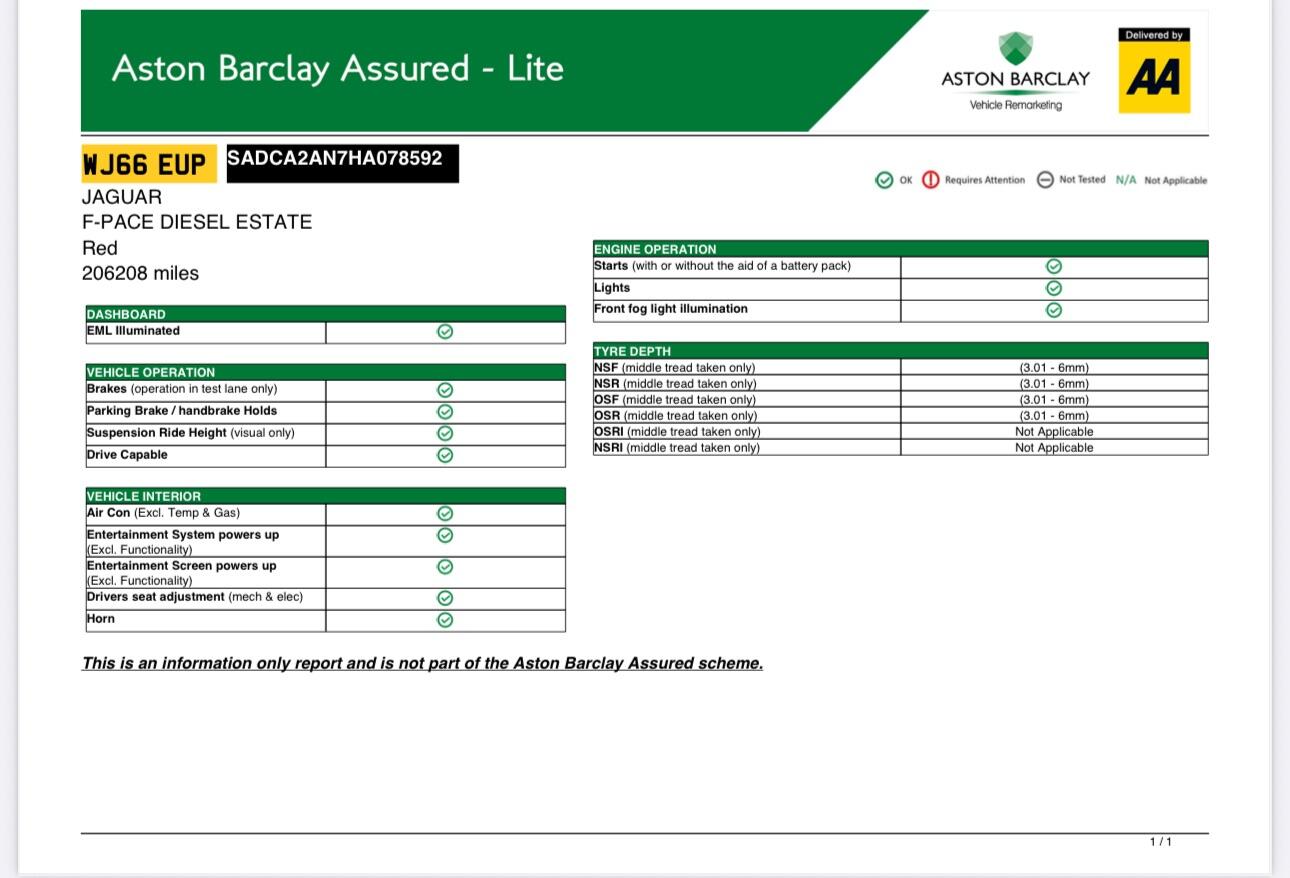
Task: Click the AA yellow logo
Action: (x=1154, y=76)
